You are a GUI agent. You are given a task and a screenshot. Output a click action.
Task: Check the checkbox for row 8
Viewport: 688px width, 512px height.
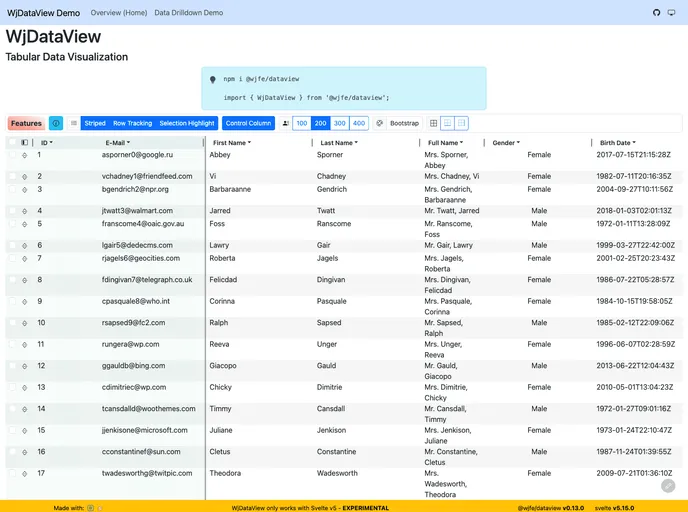12,279
